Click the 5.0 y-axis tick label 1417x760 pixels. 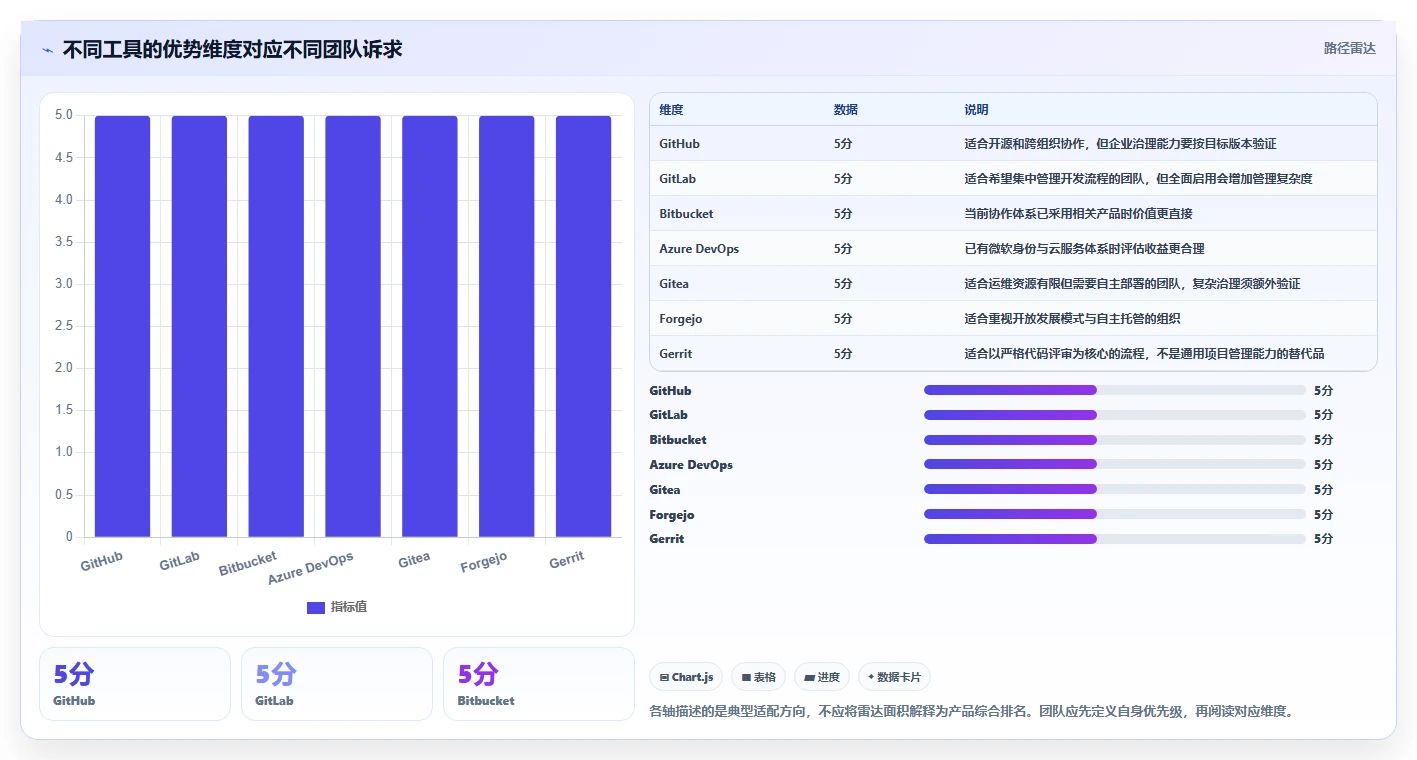coord(63,115)
